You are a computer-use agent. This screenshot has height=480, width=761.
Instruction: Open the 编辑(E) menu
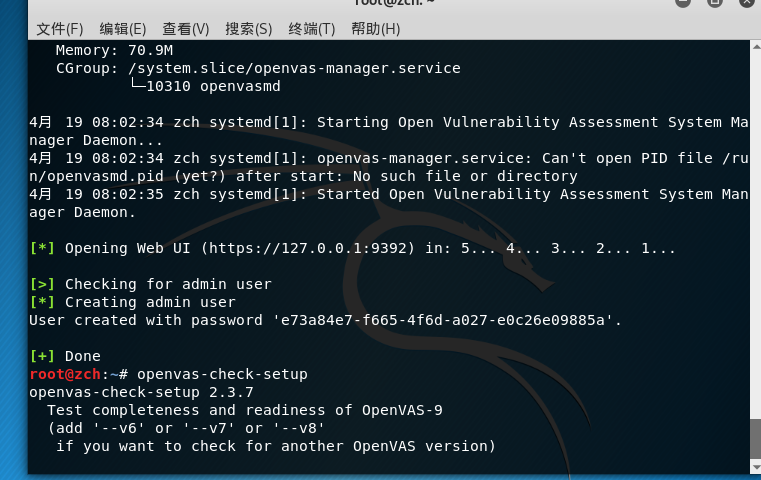tap(123, 28)
